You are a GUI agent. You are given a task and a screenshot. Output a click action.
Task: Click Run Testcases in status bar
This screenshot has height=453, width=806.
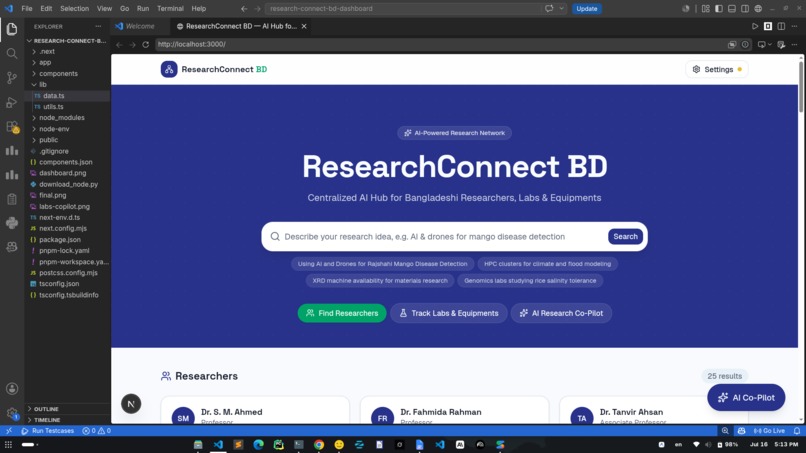click(x=48, y=431)
